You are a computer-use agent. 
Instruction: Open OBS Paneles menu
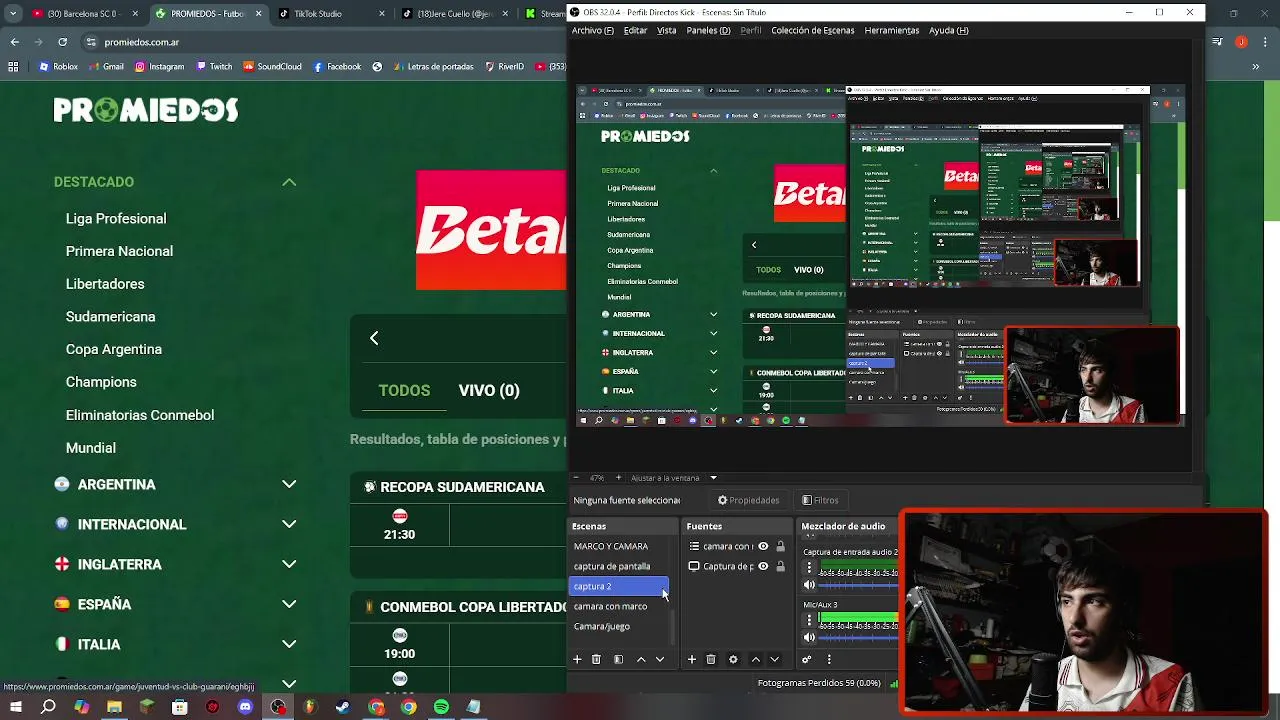[x=708, y=31]
